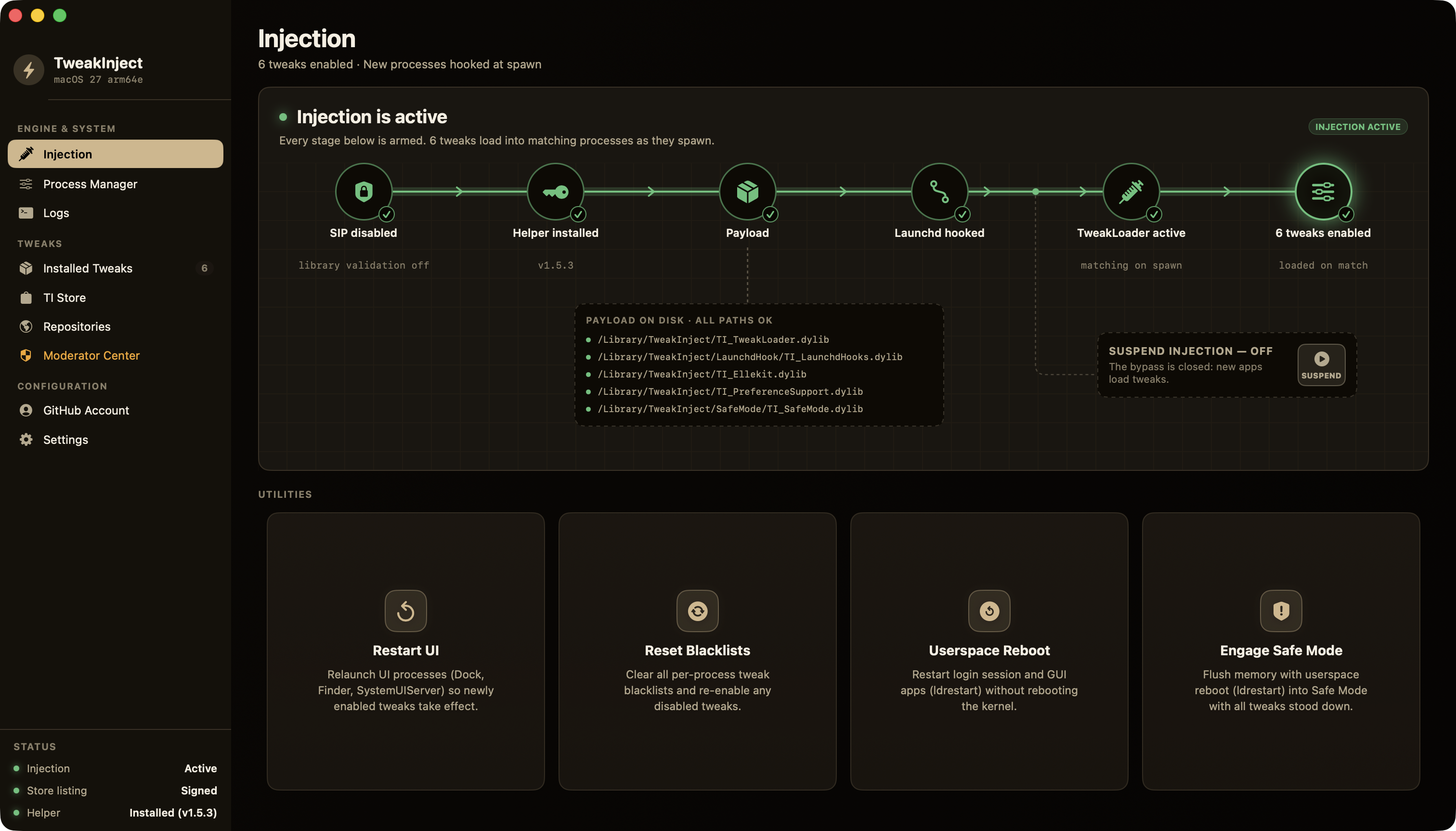1456x831 pixels.
Task: Click the checkmark badge on SIP disabled stage
Action: click(x=387, y=215)
